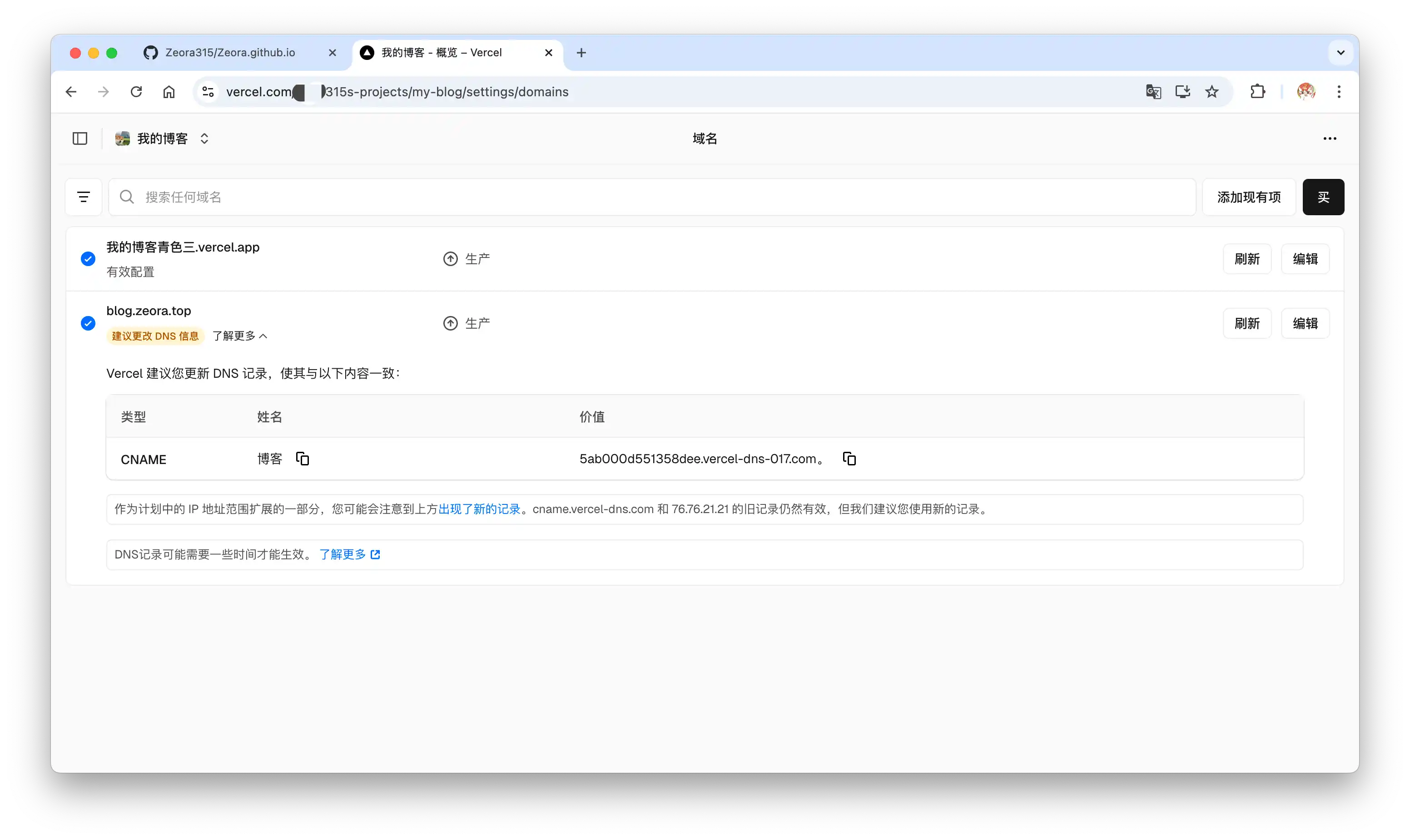
Task: Edit the vercel.app domain
Action: tap(1305, 259)
